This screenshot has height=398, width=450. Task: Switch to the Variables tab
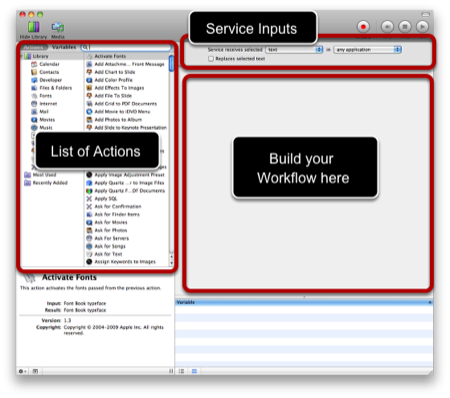(64, 47)
